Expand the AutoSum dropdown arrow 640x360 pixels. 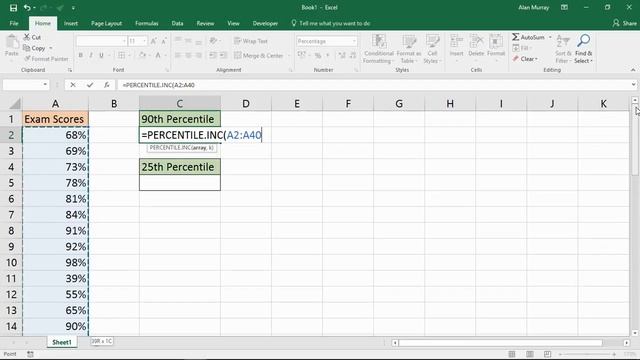(x=550, y=37)
